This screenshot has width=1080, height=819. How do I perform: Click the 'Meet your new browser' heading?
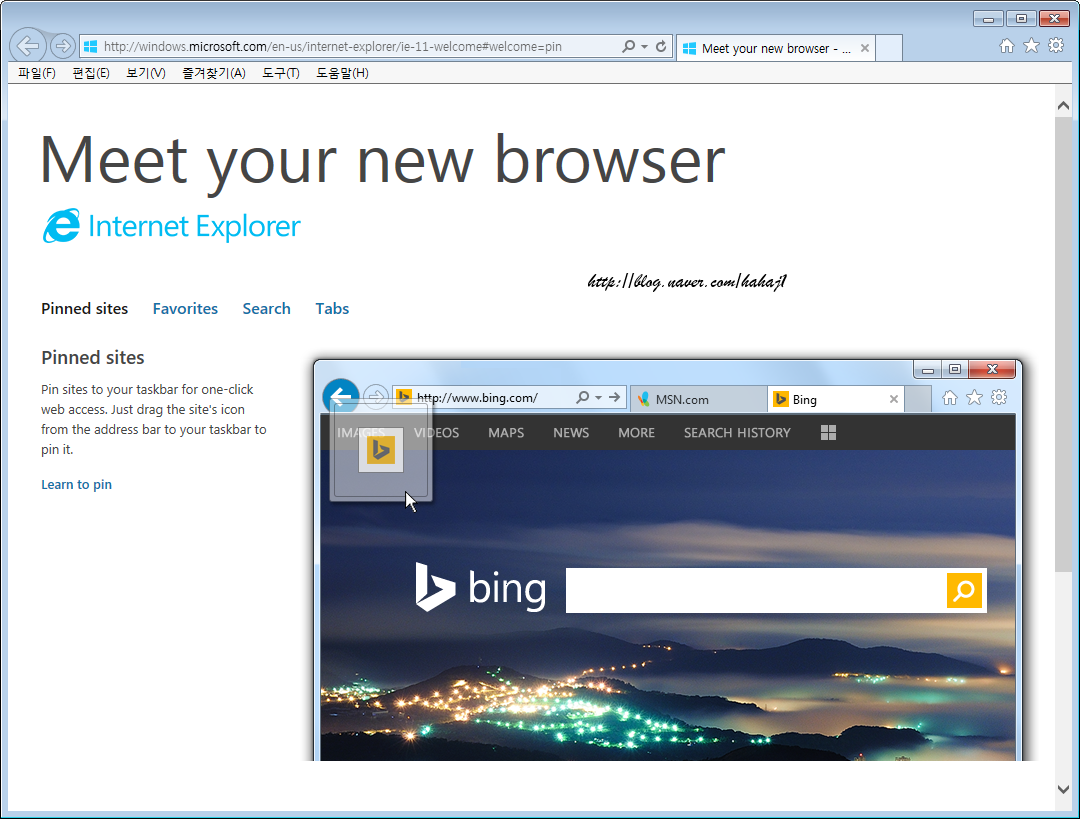pos(383,161)
